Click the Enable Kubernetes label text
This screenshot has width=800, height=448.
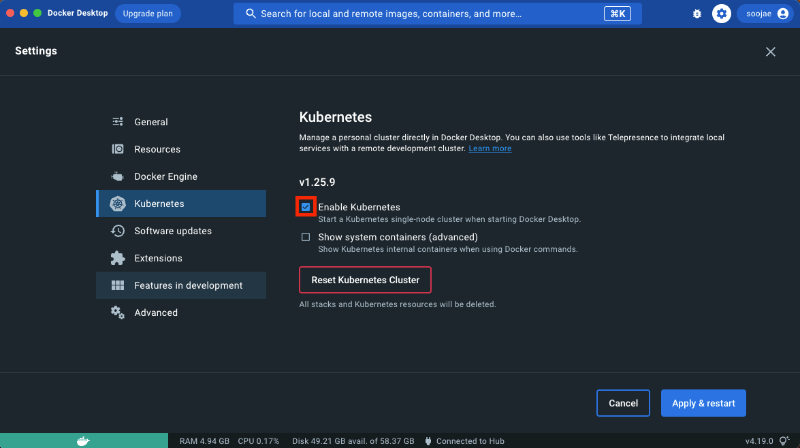[x=359, y=207]
